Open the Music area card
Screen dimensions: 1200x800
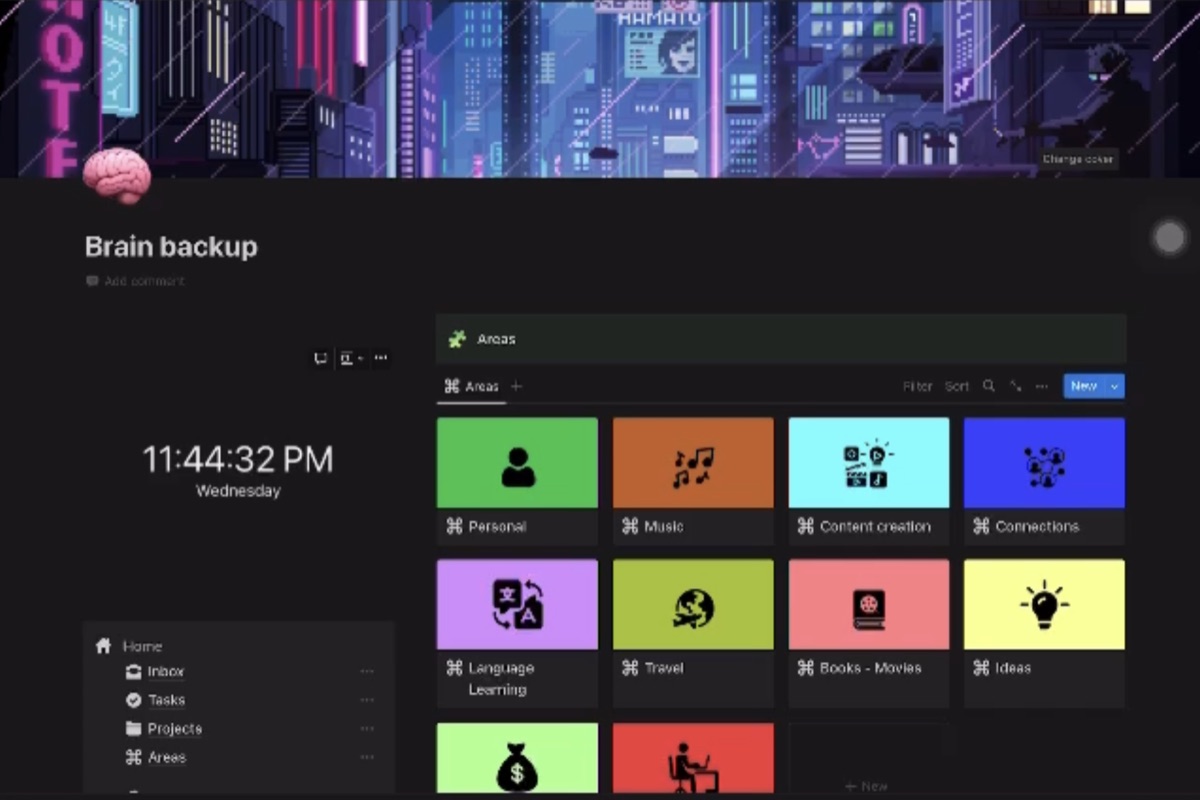(x=693, y=481)
